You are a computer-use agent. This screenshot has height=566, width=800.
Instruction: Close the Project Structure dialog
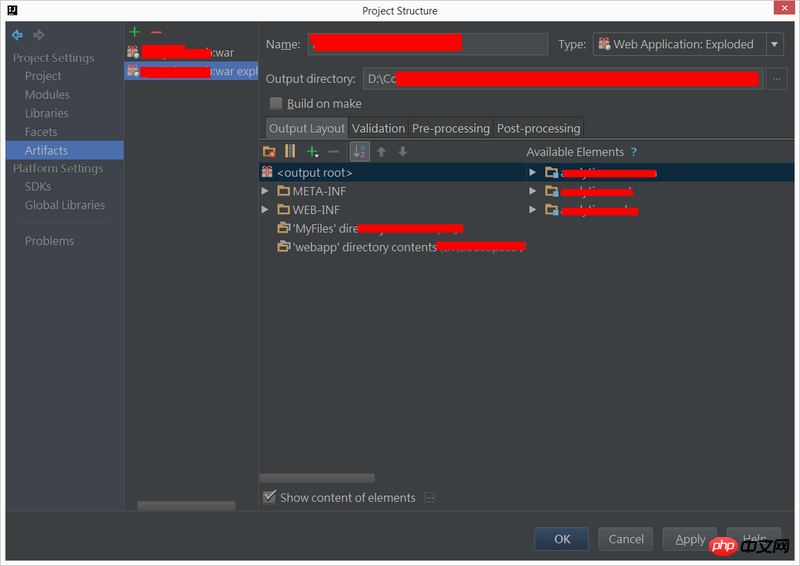click(x=784, y=8)
